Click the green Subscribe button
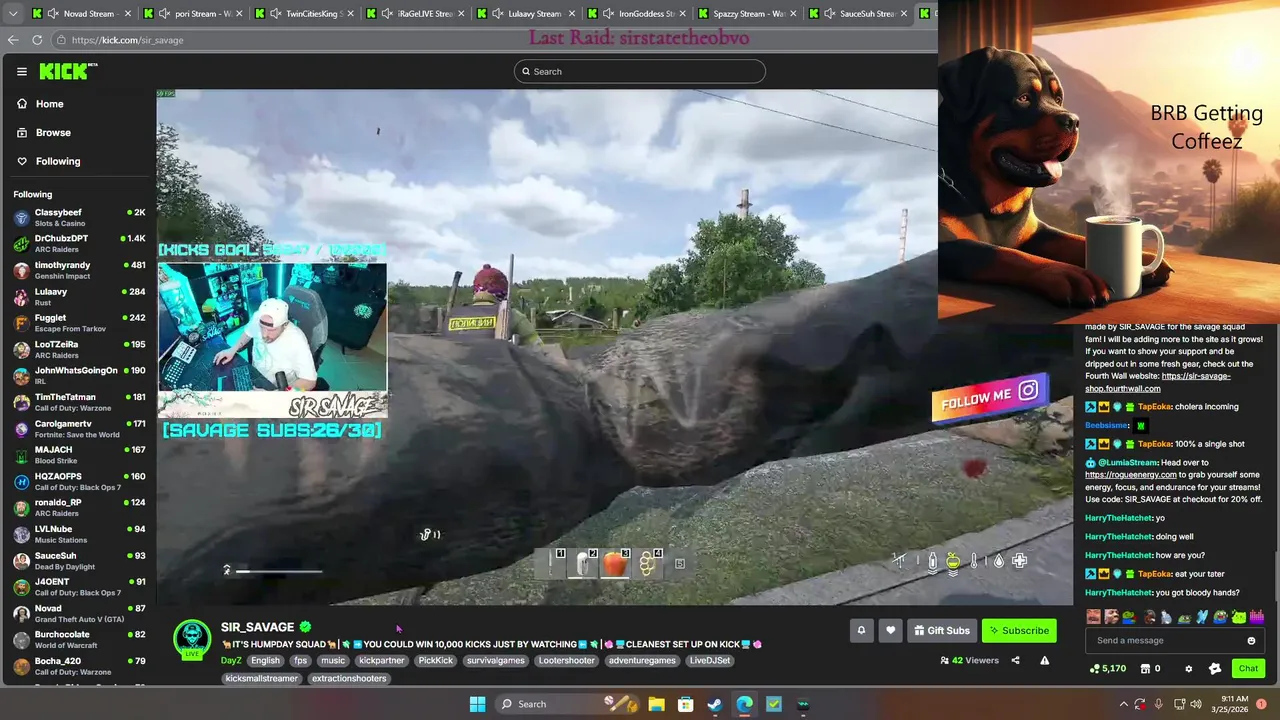 pos(1019,630)
